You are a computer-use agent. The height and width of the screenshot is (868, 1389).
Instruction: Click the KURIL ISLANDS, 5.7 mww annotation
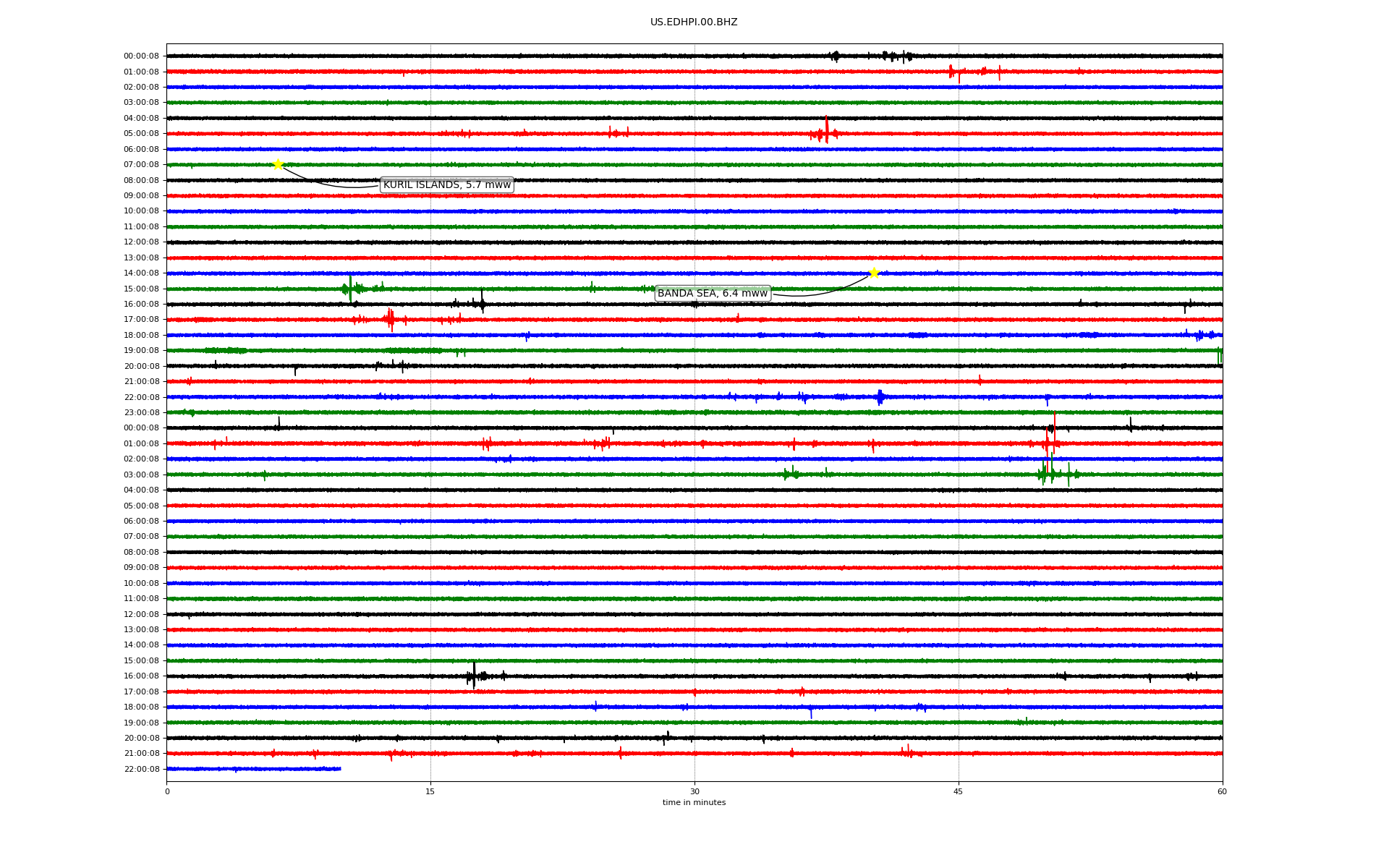click(x=446, y=185)
